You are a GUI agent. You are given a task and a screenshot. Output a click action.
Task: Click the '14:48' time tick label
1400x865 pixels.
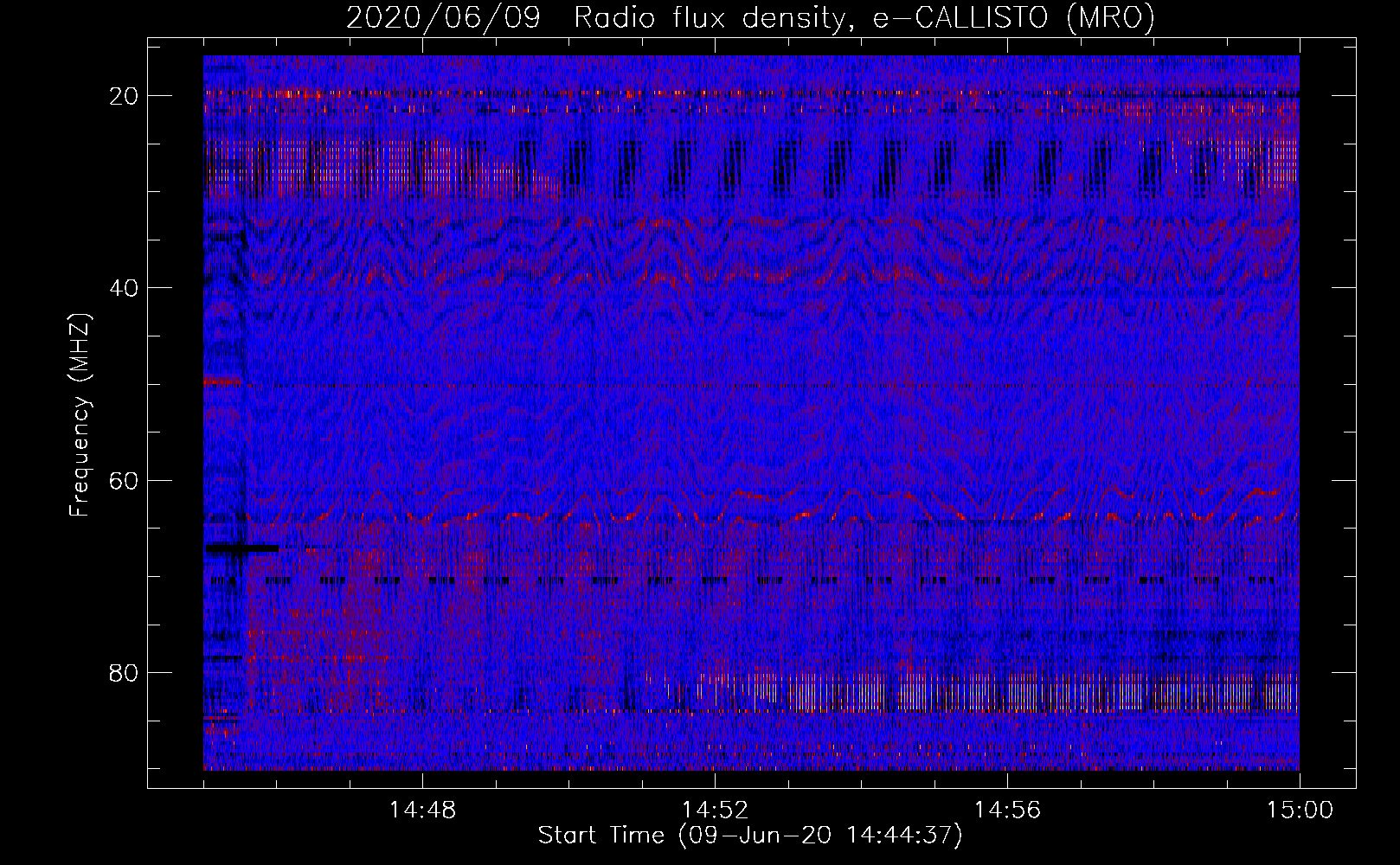[422, 811]
